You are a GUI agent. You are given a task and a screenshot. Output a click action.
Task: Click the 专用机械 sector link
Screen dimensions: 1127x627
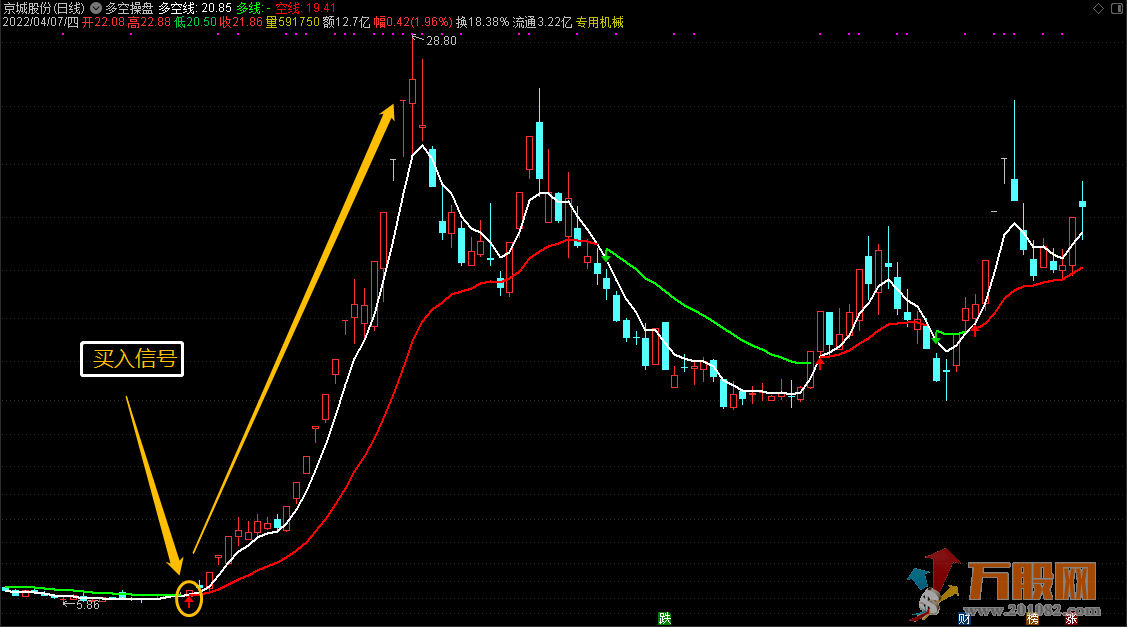(x=599, y=22)
